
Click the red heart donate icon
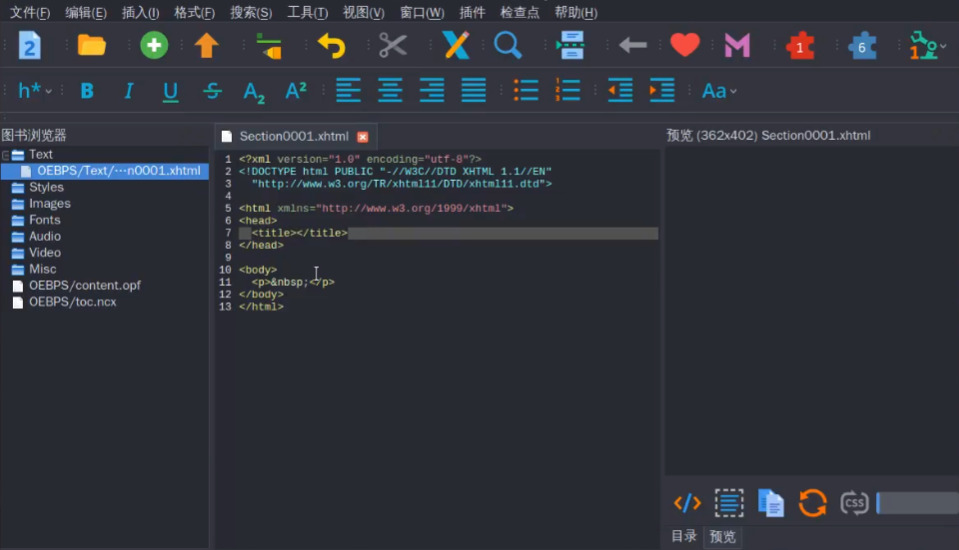684,45
